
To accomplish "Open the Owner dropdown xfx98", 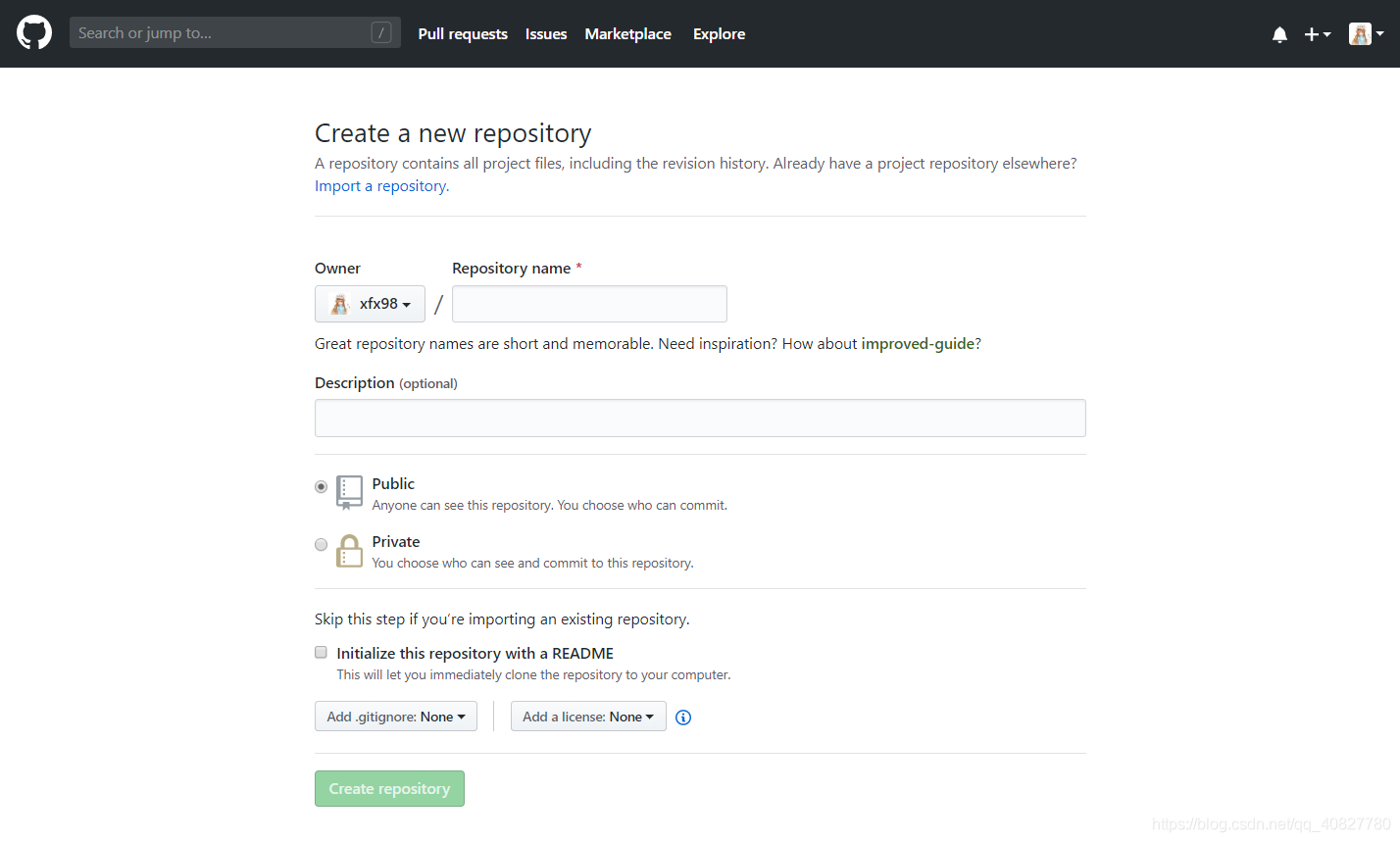I will [370, 304].
